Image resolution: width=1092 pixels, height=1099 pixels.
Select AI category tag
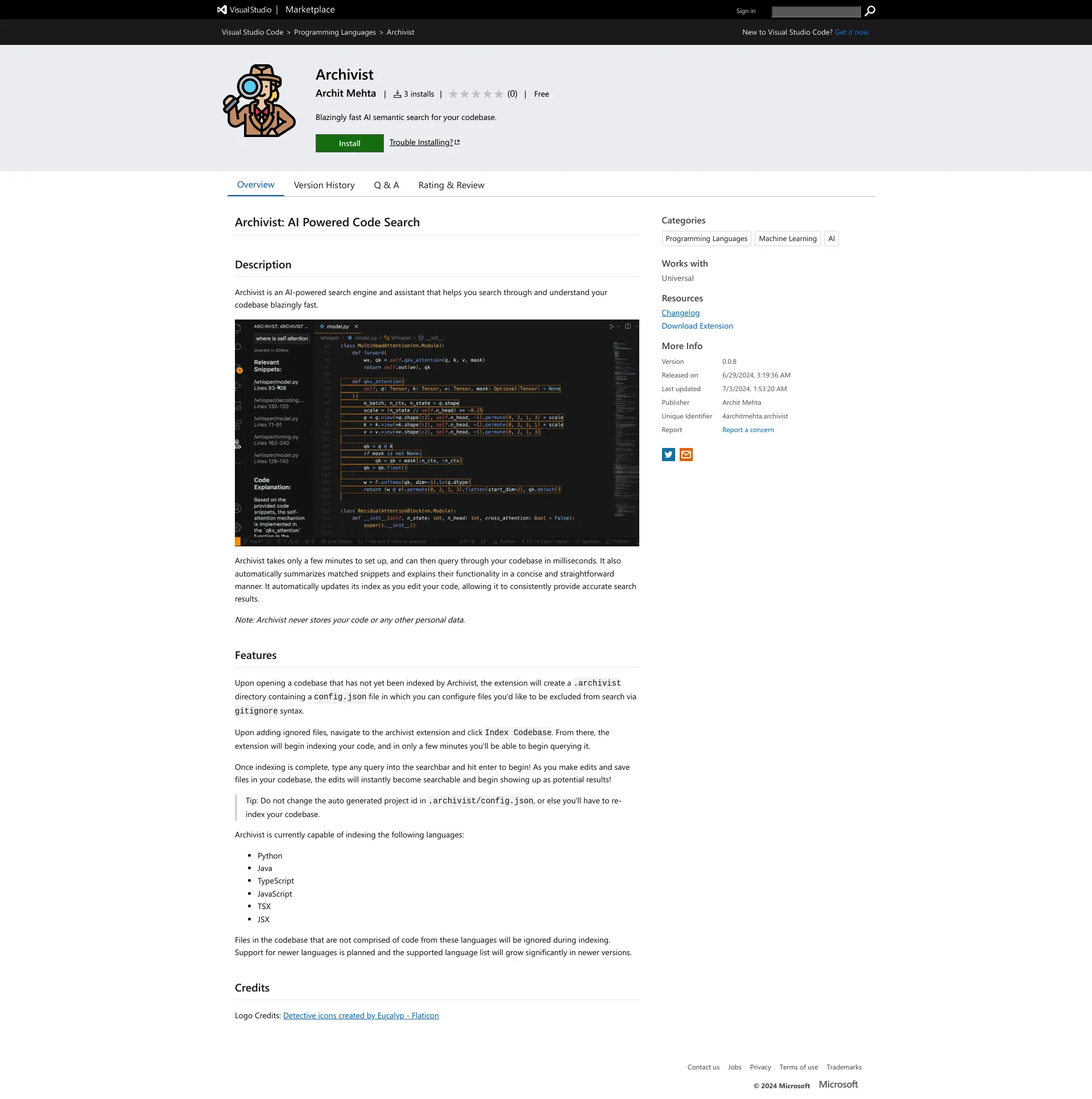[x=831, y=238]
